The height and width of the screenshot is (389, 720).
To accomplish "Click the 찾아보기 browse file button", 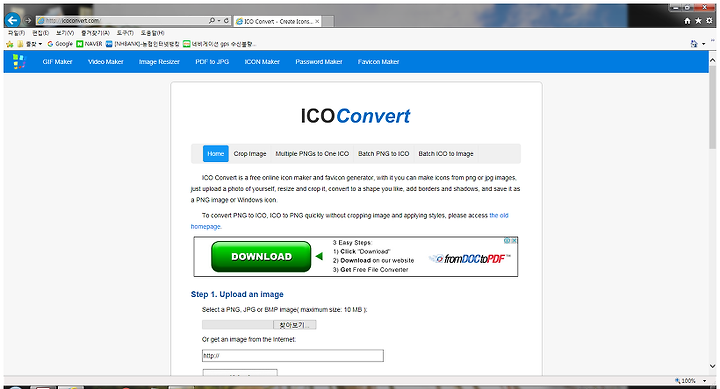I will click(295, 325).
